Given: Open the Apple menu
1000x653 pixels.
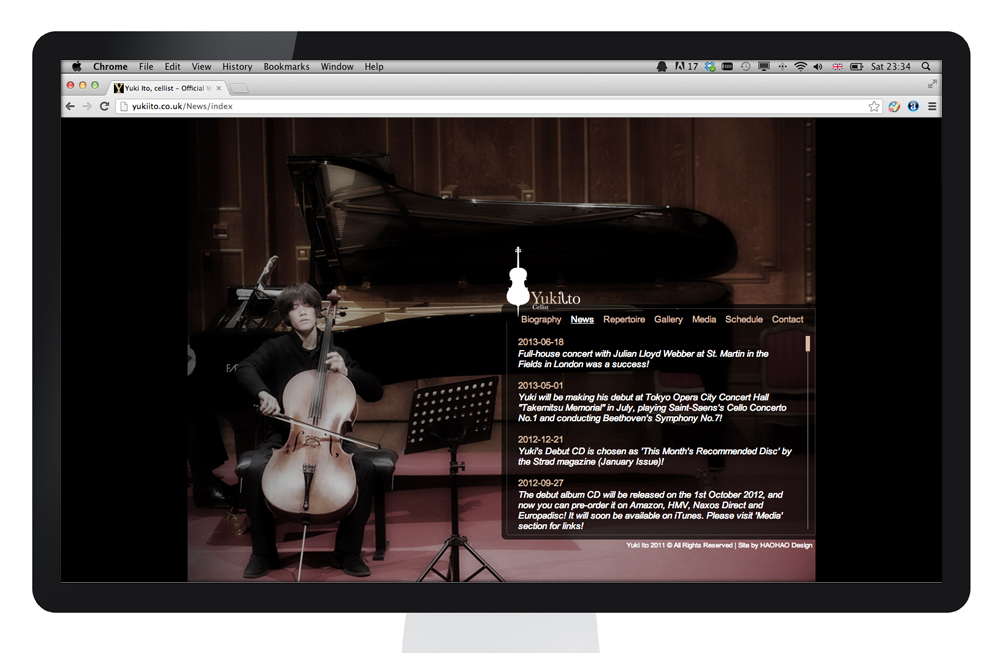Looking at the screenshot, I should pos(77,66).
